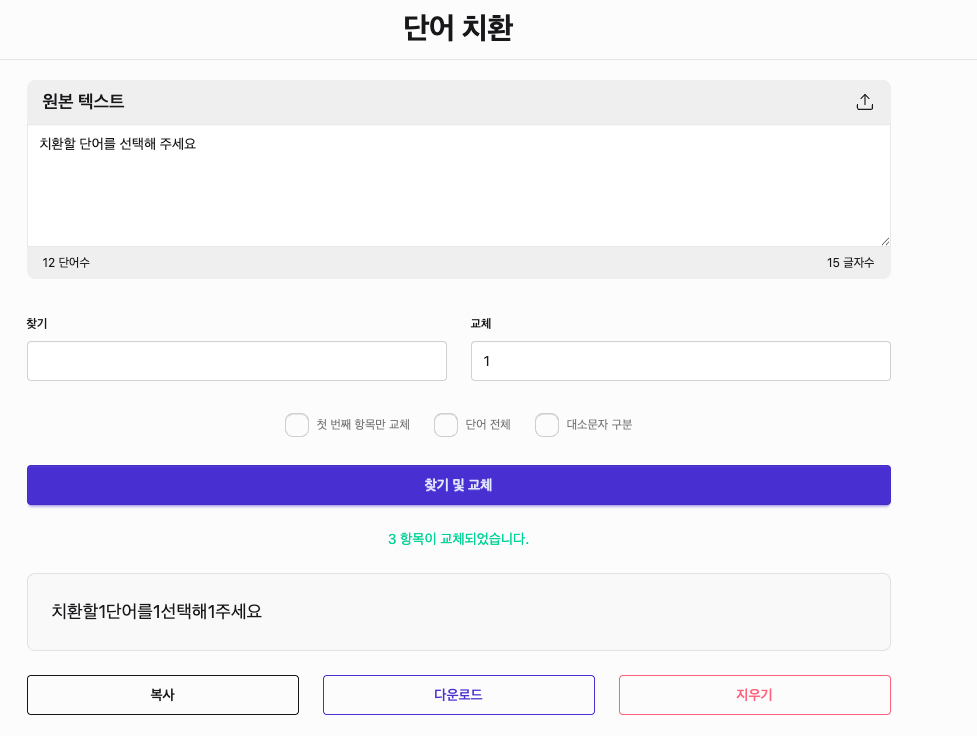977x736 pixels.
Task: Click the message 3 항목이 교체되었습니다.
Action: point(459,539)
